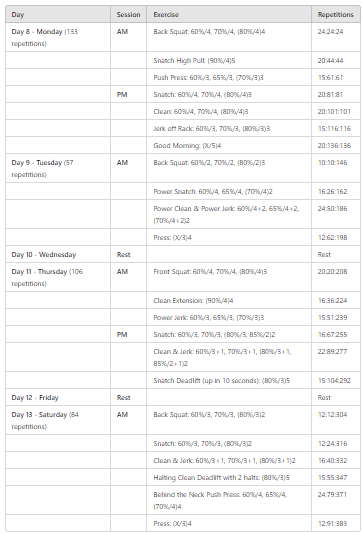Click the Snatch Deadlift exercise cell
Screen dimensions: 363x533
tap(229, 380)
